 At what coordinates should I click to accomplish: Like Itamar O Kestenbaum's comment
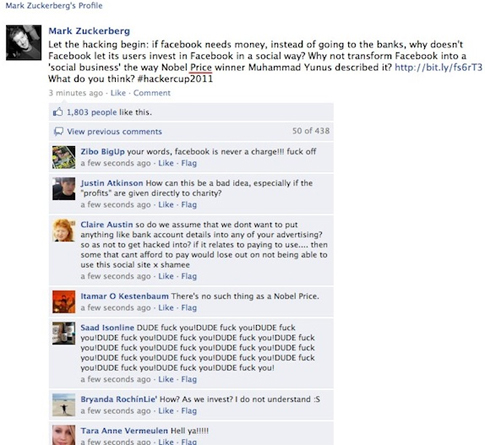tap(166, 308)
